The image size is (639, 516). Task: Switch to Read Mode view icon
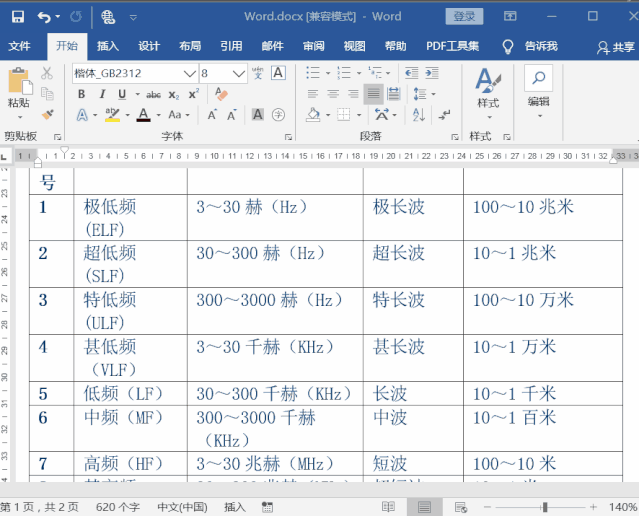388,507
